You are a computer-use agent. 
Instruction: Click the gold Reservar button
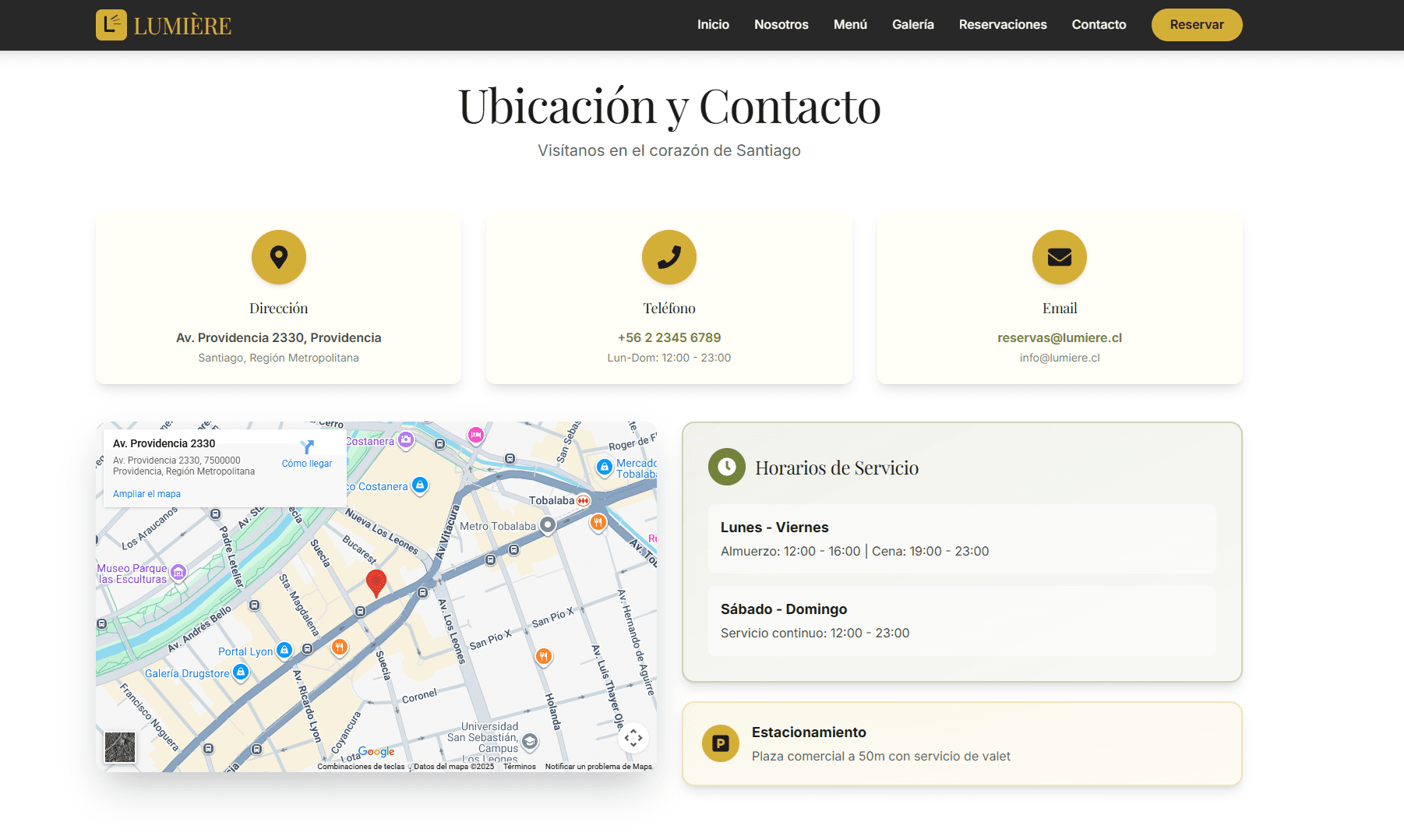tap(1197, 25)
